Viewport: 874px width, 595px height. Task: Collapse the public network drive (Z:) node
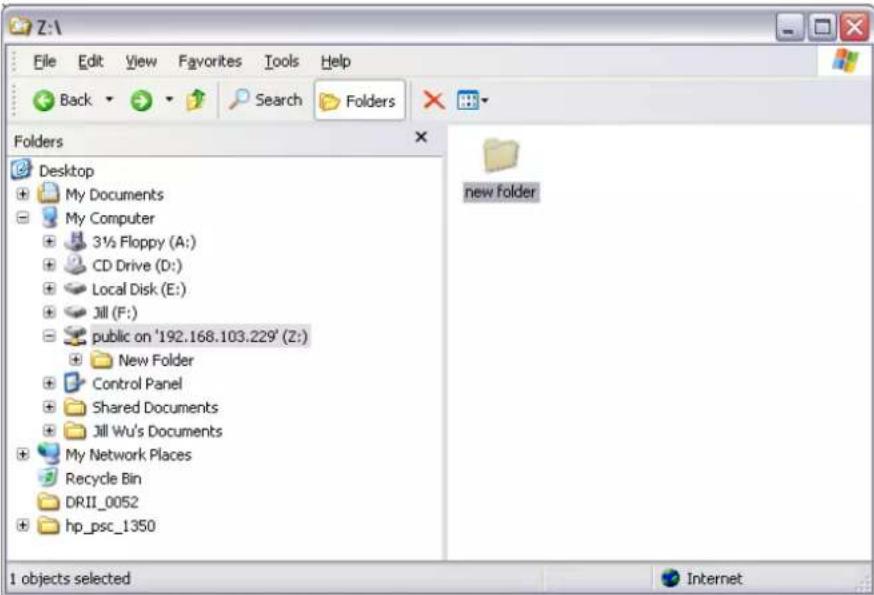[49, 336]
